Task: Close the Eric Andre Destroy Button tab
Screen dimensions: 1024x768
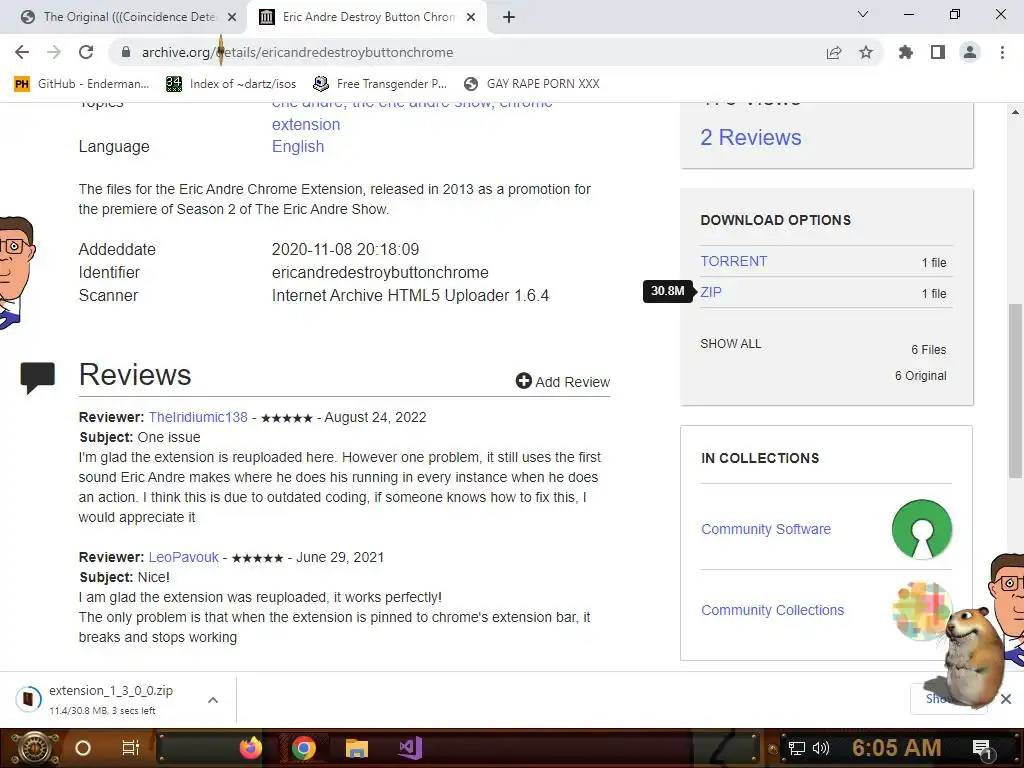Action: pos(471,18)
